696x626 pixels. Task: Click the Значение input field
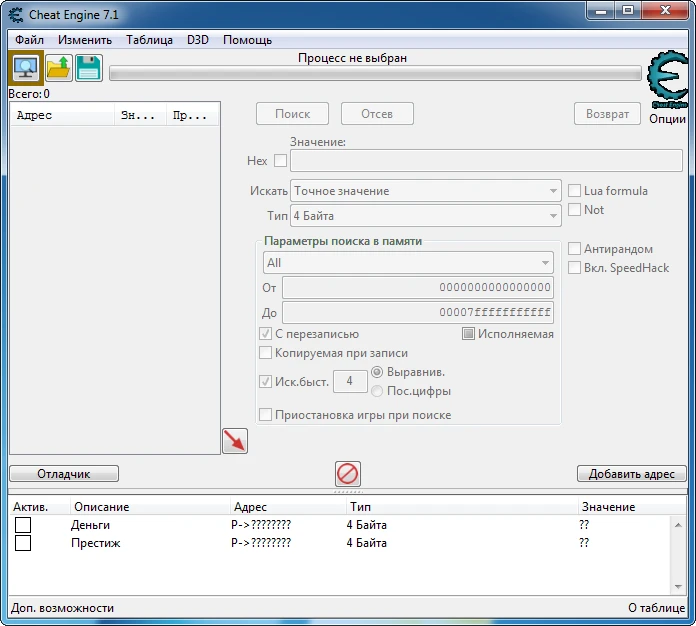pyautogui.click(x=486, y=160)
